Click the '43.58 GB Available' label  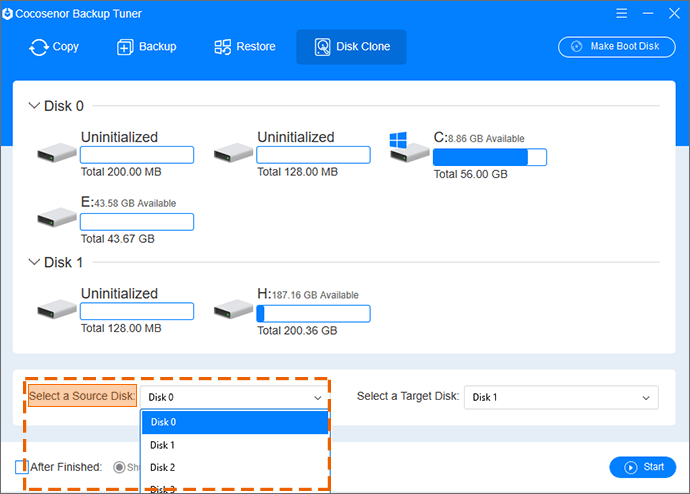[135, 204]
